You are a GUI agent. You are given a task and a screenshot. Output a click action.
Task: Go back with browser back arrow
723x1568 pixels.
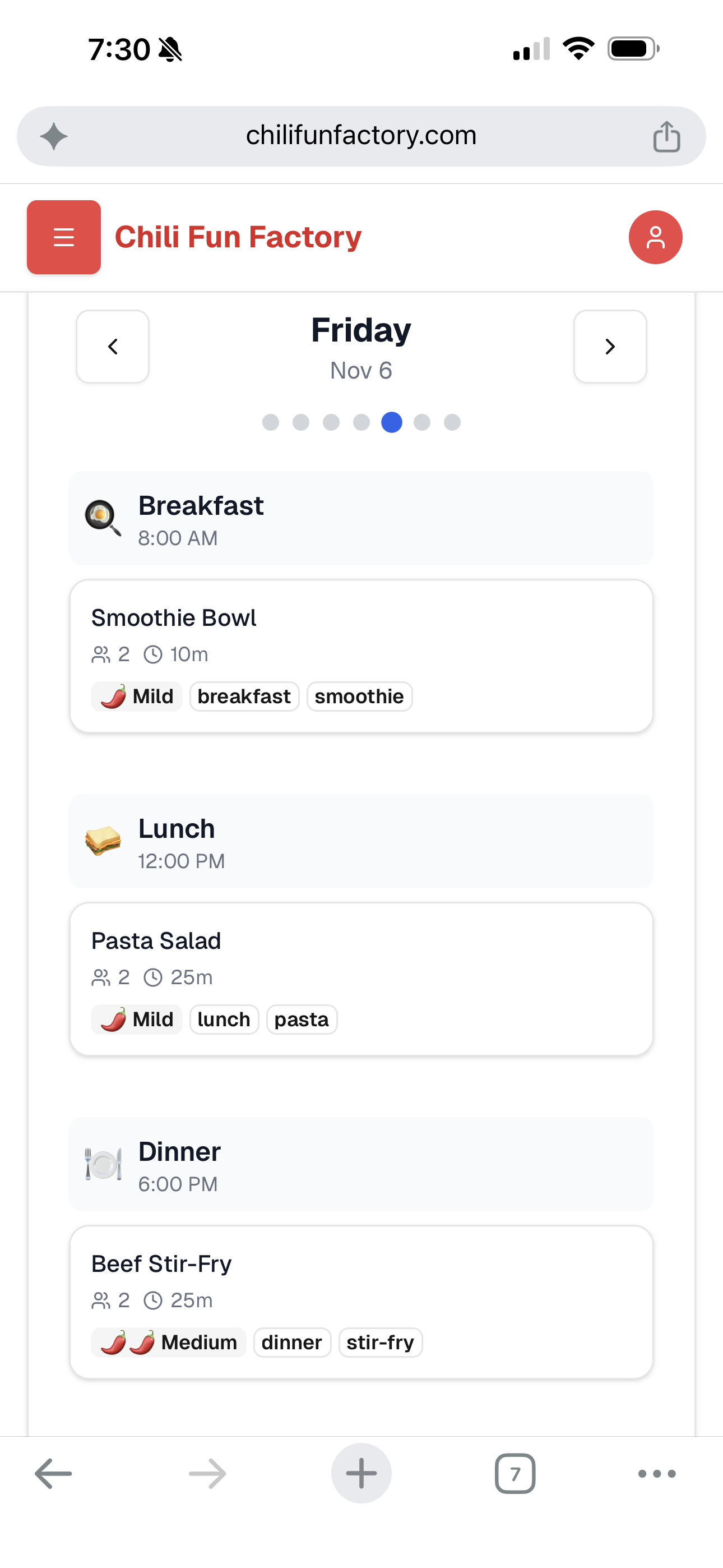pyautogui.click(x=54, y=1473)
